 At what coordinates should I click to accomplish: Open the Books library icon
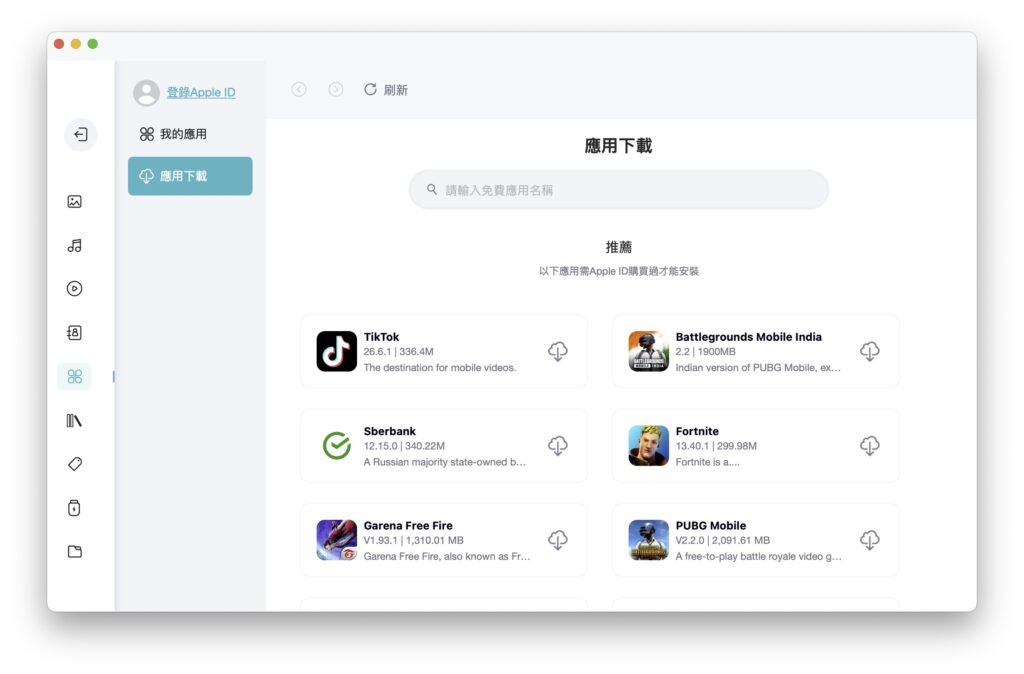[x=74, y=421]
